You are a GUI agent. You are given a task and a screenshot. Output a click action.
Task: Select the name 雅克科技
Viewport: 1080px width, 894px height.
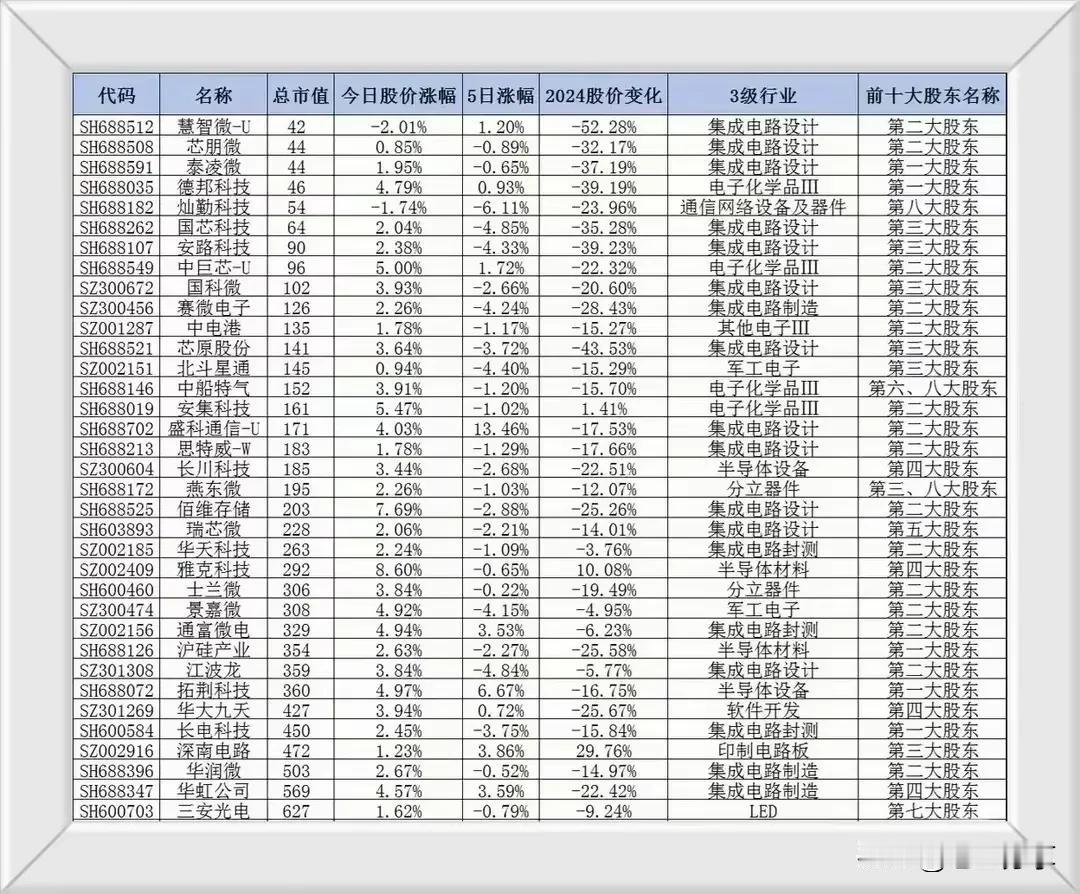[x=214, y=570]
